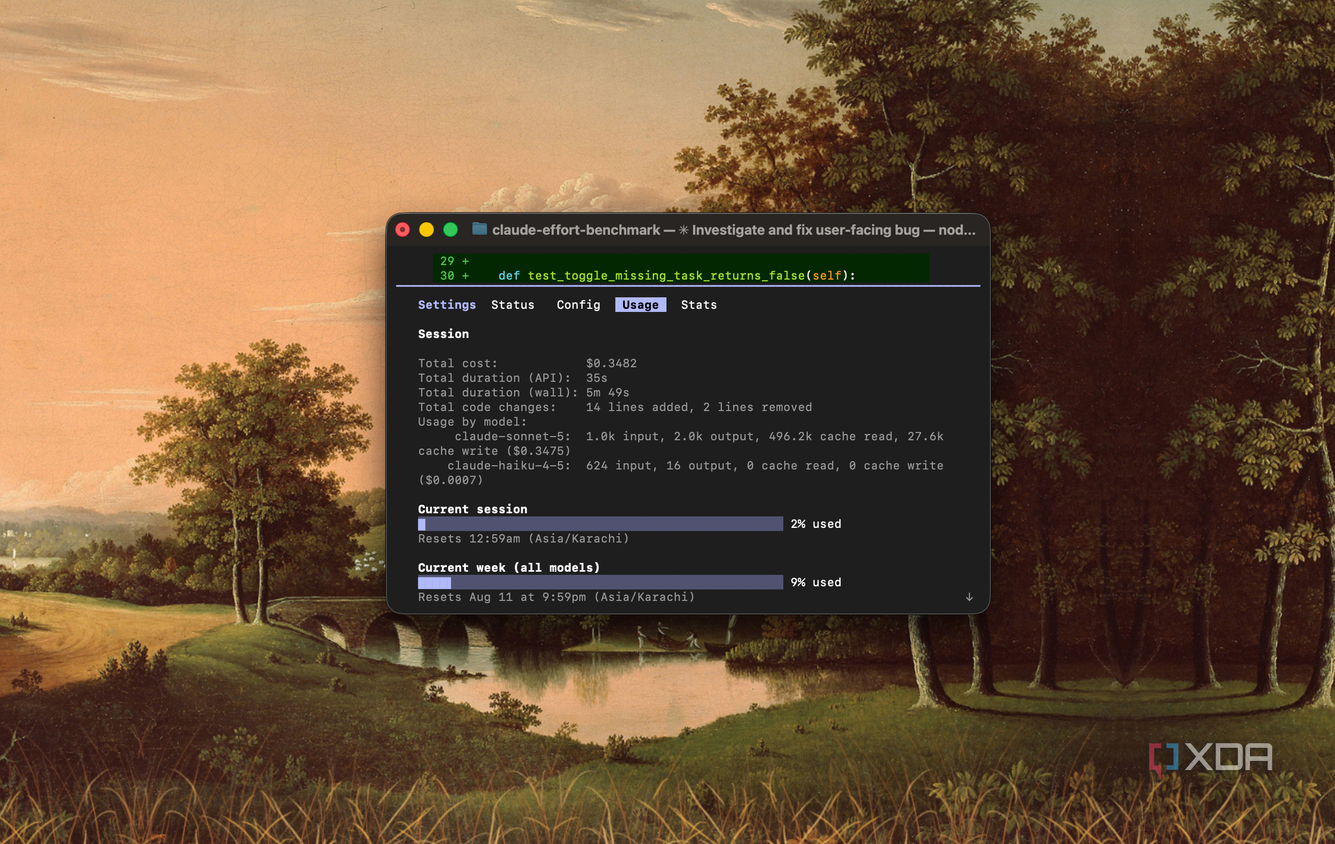
Task: Click the window title 'claude-effort-benchmark'
Action: [576, 230]
